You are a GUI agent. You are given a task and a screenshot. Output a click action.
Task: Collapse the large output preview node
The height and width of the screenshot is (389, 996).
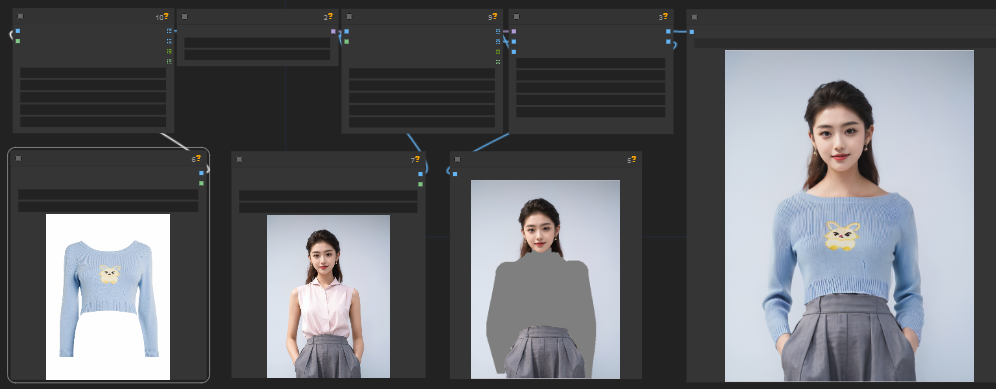(x=694, y=17)
